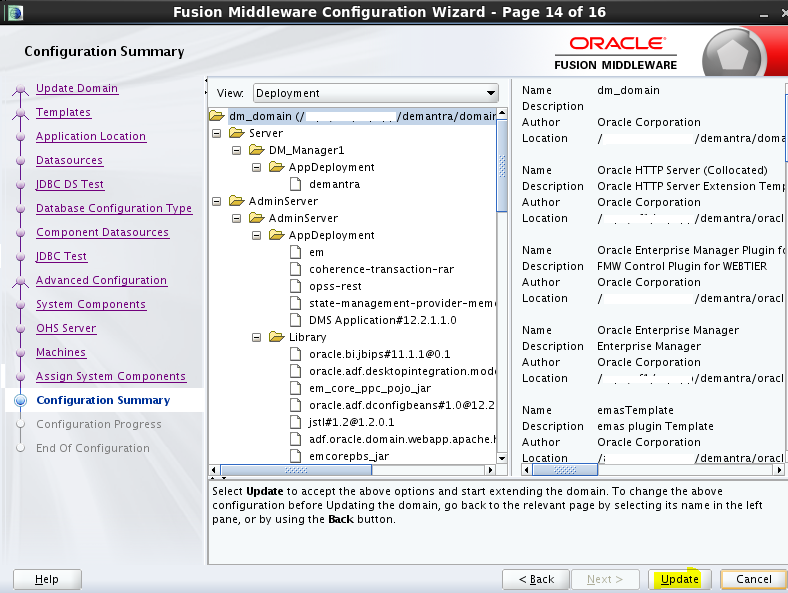Viewport: 788px width, 593px height.
Task: Click the oracle.bi.jbips library file icon
Action: pos(296,354)
